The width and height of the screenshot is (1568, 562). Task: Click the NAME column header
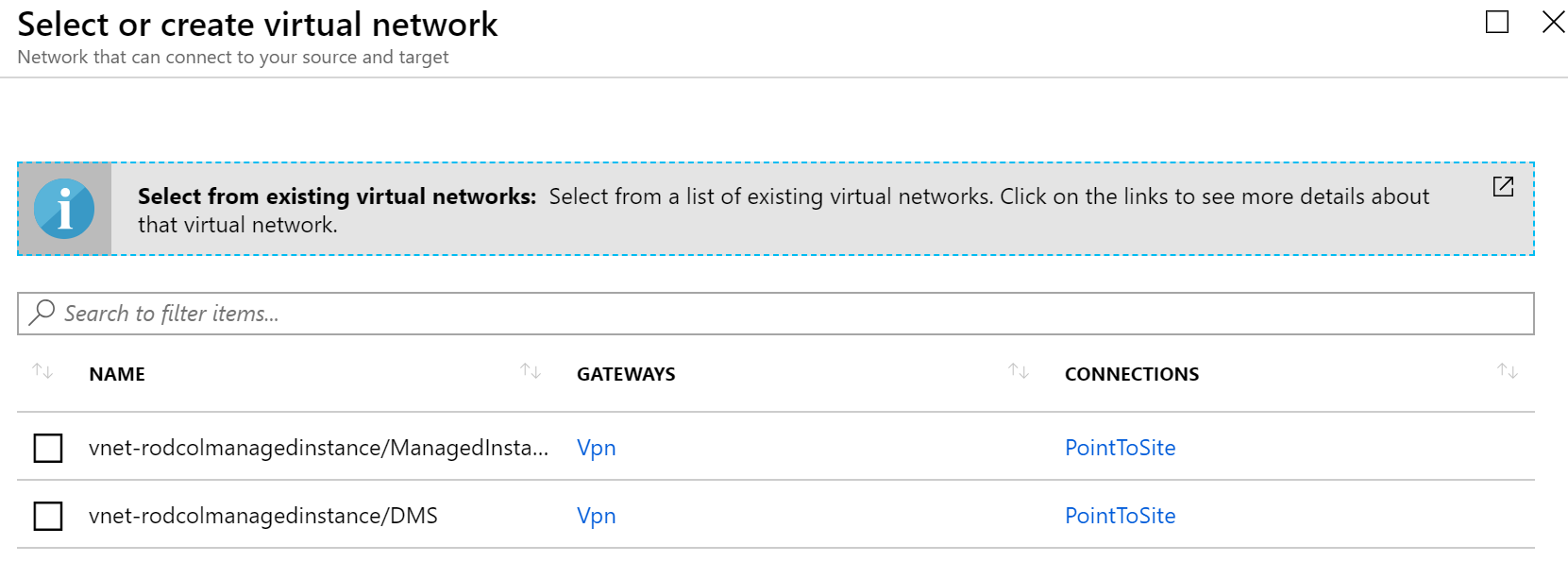pyautogui.click(x=117, y=374)
